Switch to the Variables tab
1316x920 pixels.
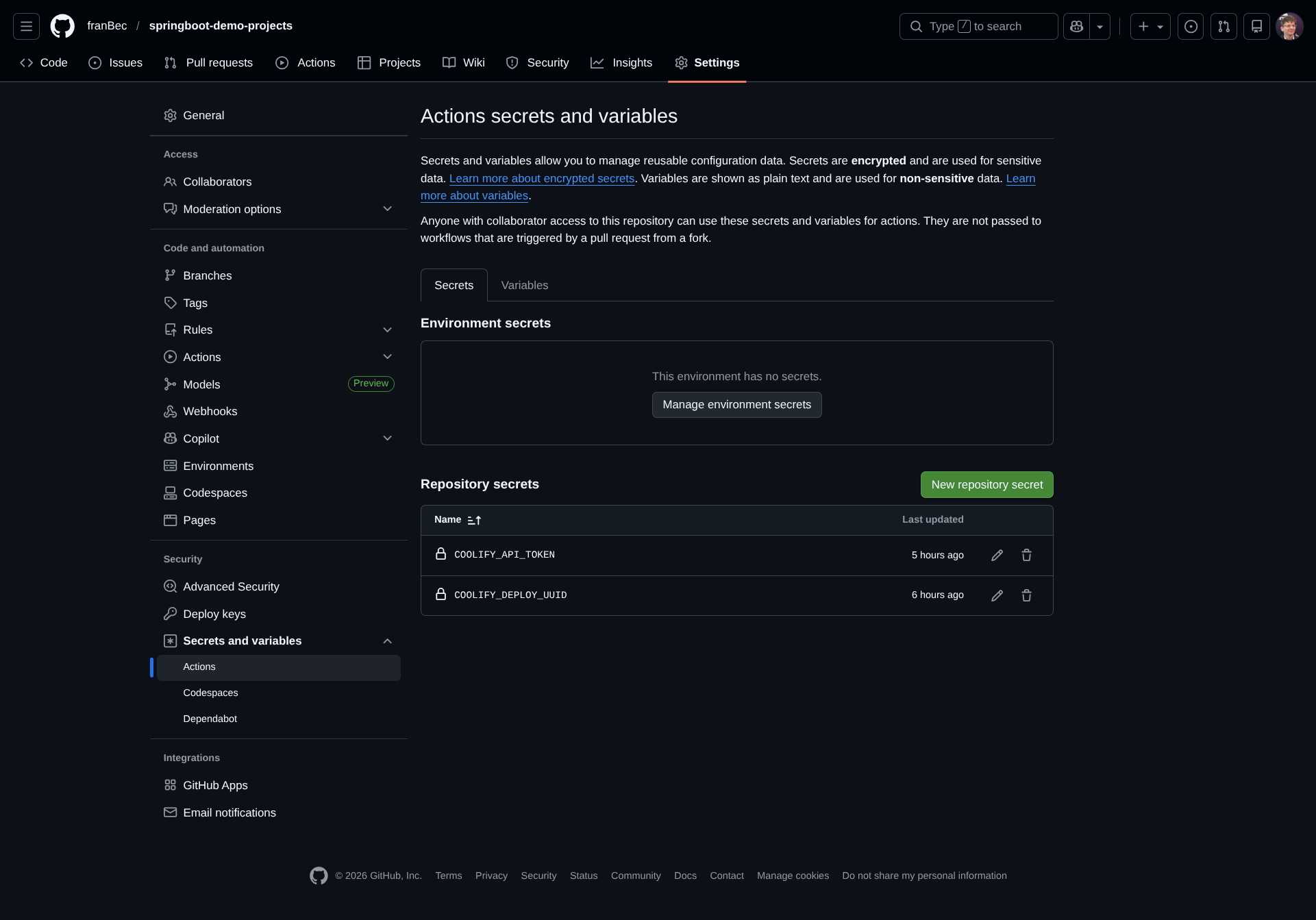point(524,285)
